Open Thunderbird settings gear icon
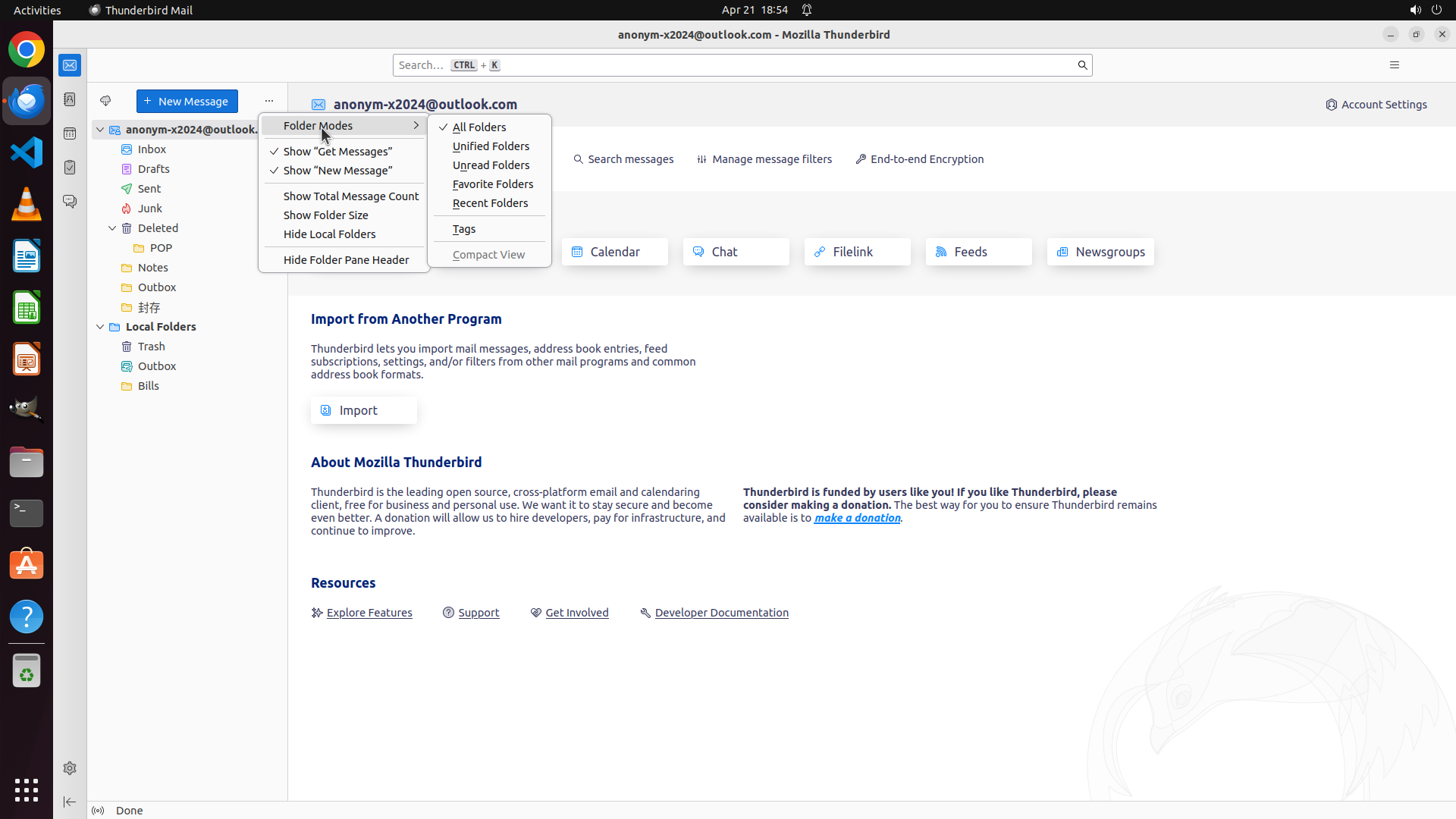Viewport: 1456px width, 819px height. coord(70,768)
